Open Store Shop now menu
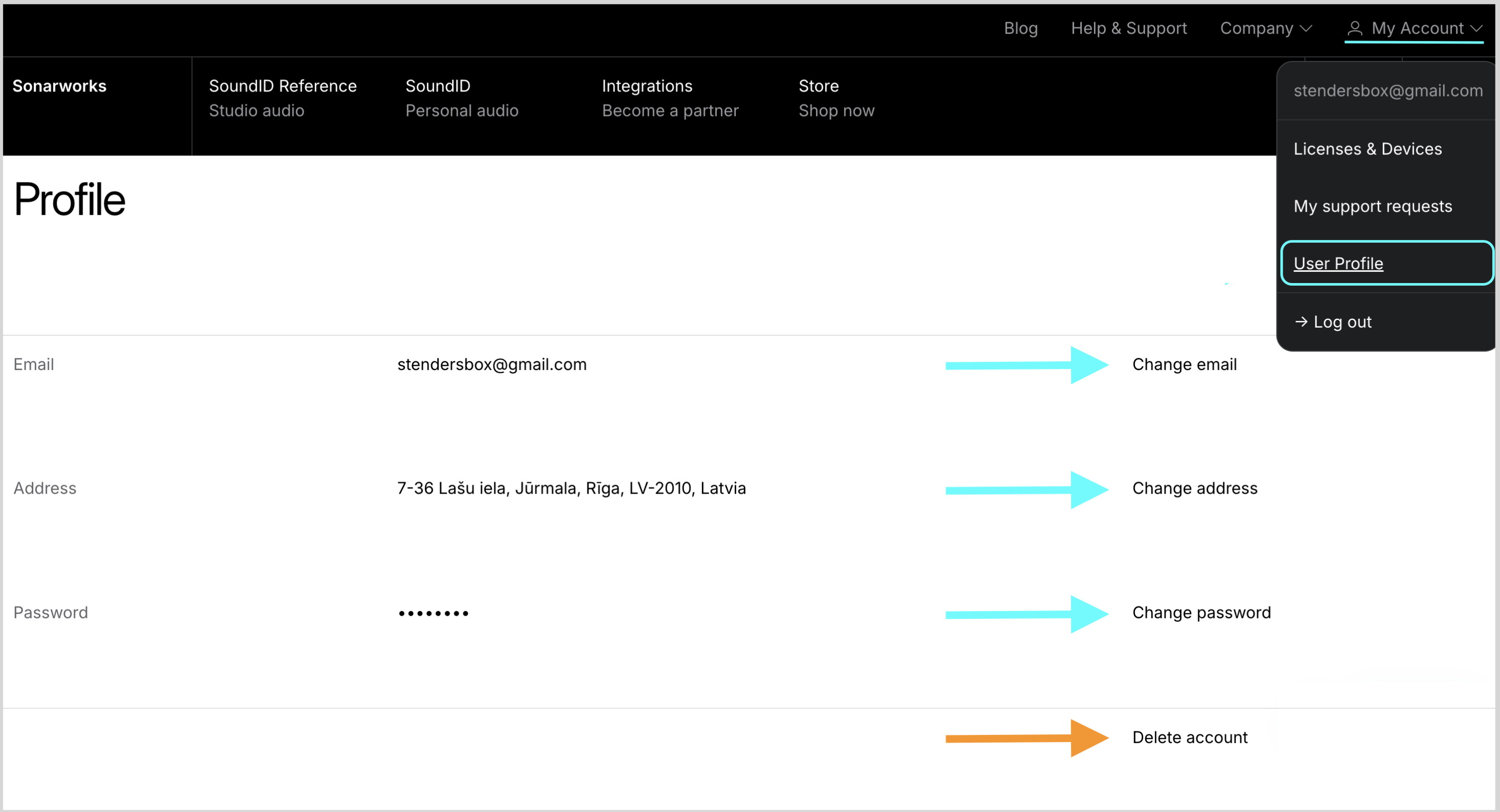Viewport: 1500px width, 812px height. [x=836, y=98]
